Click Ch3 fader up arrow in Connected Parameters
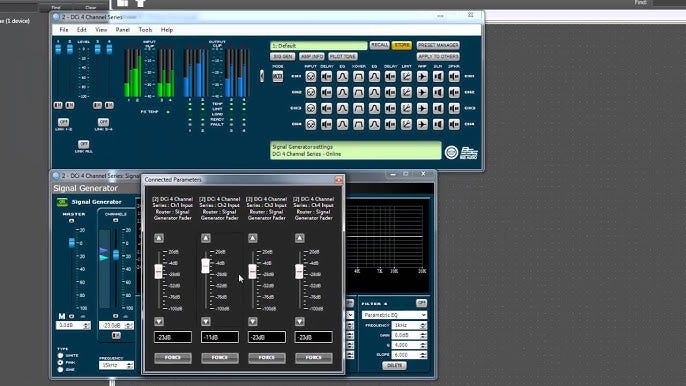The width and height of the screenshot is (686, 386). 252,238
